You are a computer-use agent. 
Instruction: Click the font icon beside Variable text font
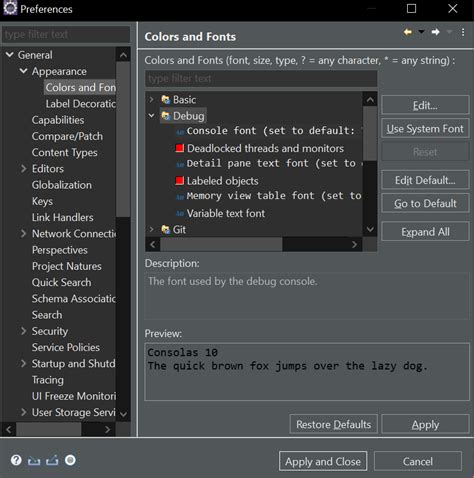point(180,213)
